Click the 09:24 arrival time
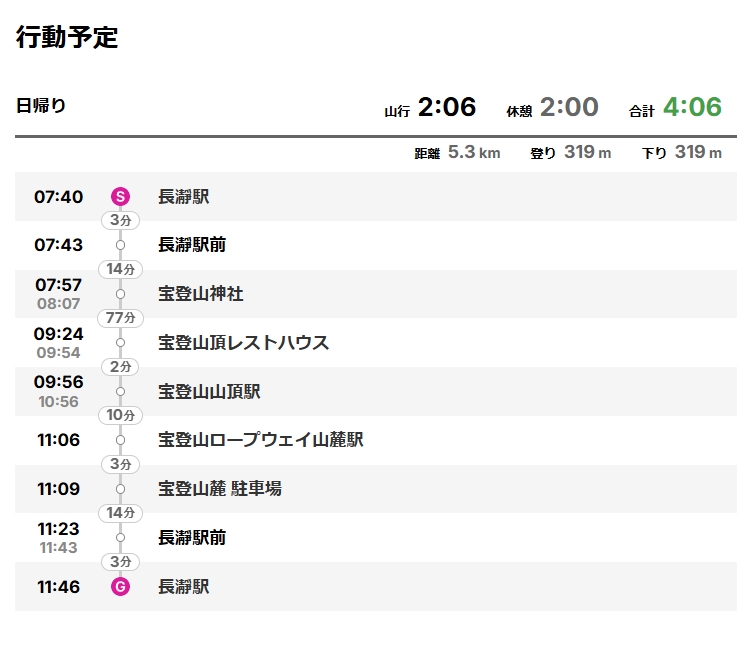755x650 pixels. tap(58, 334)
